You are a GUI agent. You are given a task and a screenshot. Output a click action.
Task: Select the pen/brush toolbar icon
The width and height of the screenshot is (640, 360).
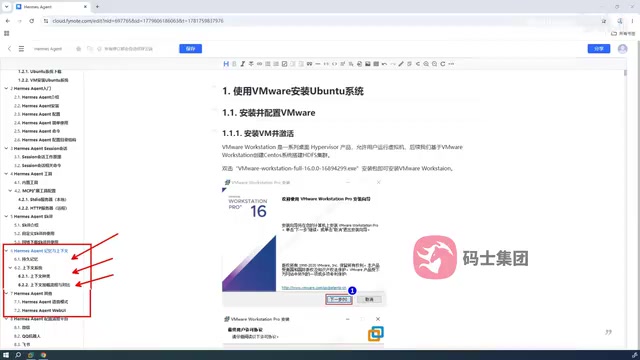click(x=401, y=64)
